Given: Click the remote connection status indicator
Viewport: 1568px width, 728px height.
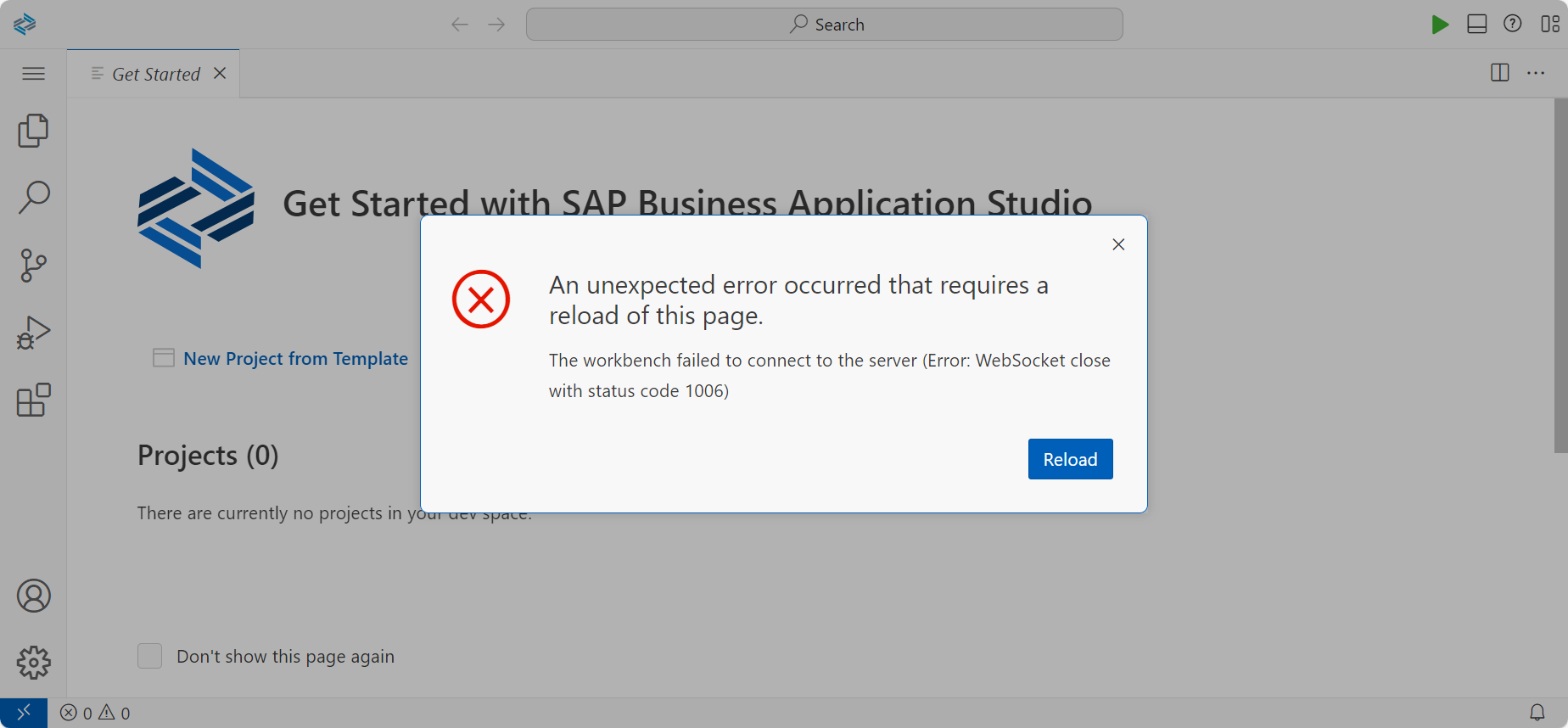Looking at the screenshot, I should pos(24,713).
